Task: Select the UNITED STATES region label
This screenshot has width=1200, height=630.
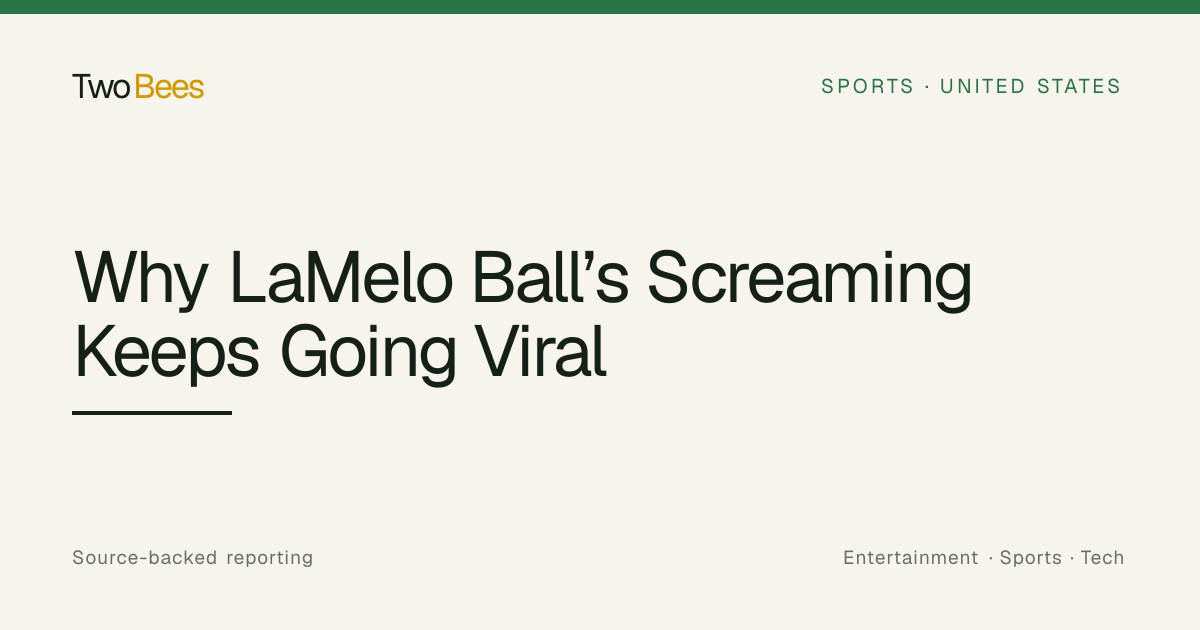Action: point(1031,87)
